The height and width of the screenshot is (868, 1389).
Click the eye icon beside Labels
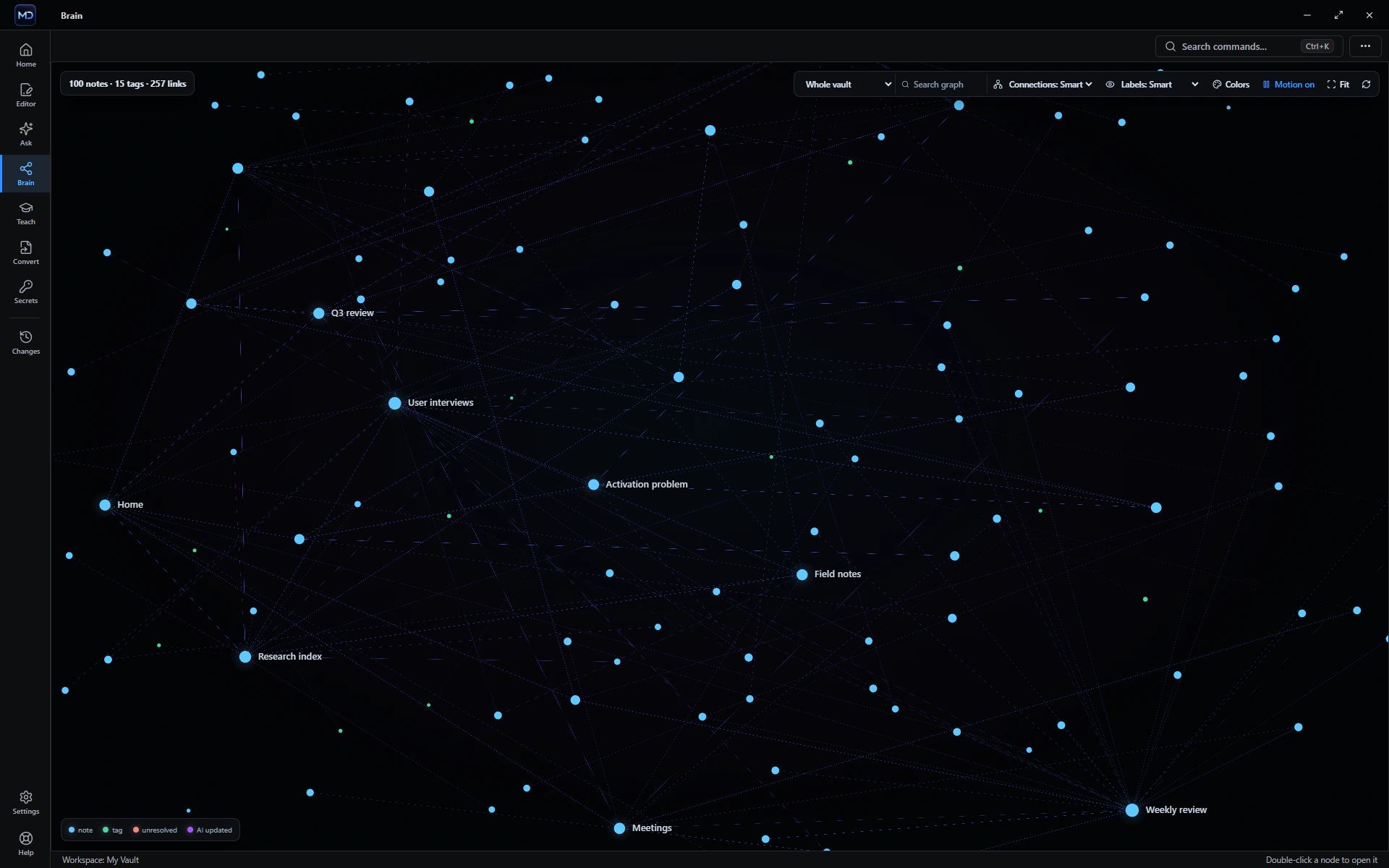(x=1110, y=85)
